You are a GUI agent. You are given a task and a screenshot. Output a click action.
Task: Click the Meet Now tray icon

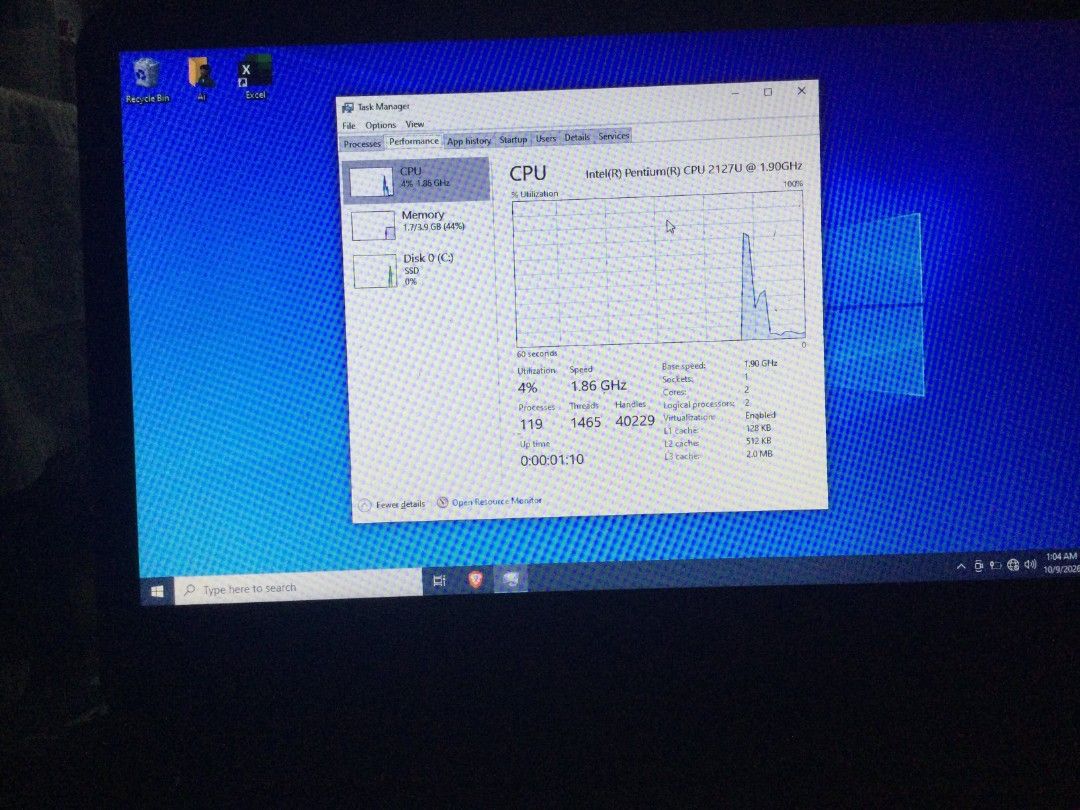pos(978,566)
